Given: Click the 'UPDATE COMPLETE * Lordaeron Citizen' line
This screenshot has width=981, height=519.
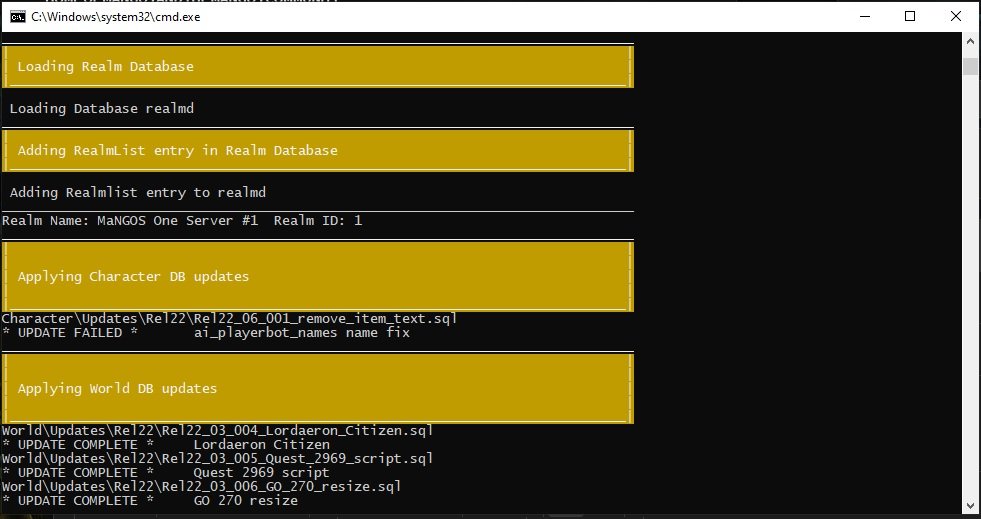Looking at the screenshot, I should coord(166,445).
